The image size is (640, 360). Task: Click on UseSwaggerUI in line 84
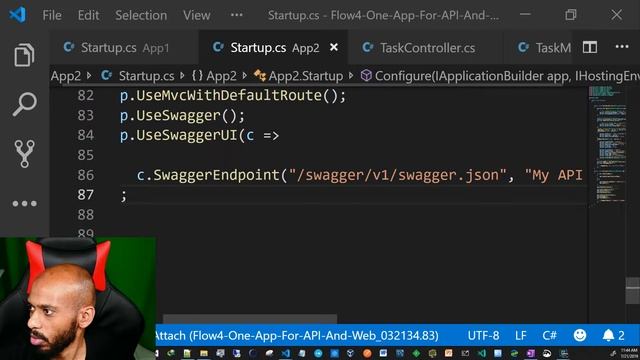click(x=186, y=135)
